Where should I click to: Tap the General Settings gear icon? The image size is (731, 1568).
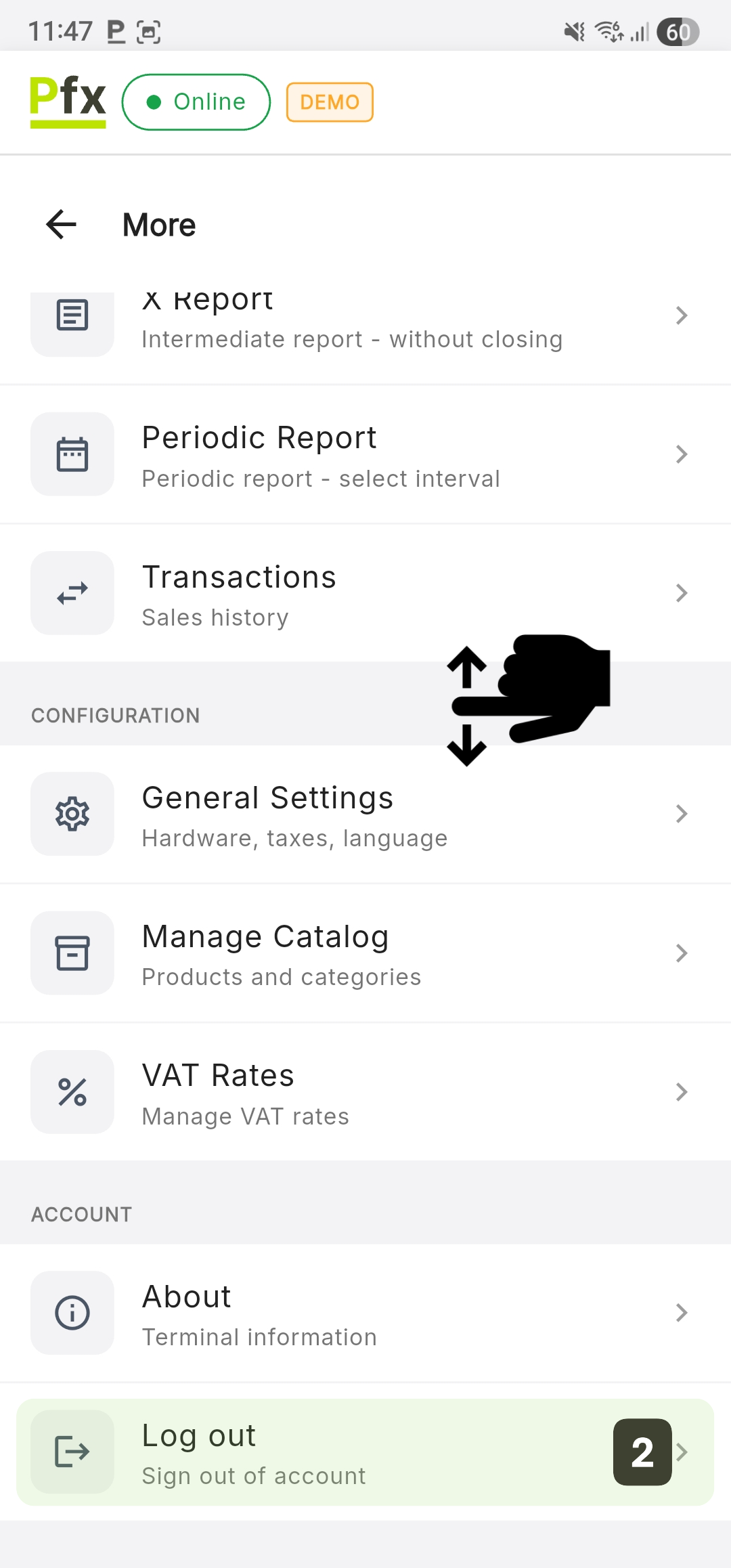pyautogui.click(x=72, y=814)
